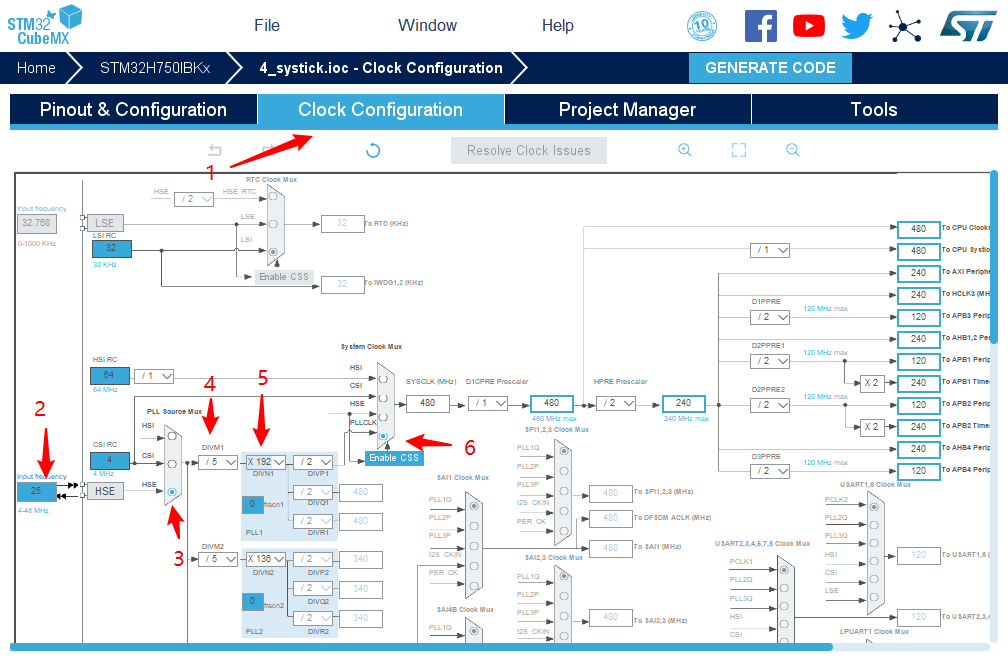
Task: Click the HSE input frequency field
Action: (x=36, y=492)
